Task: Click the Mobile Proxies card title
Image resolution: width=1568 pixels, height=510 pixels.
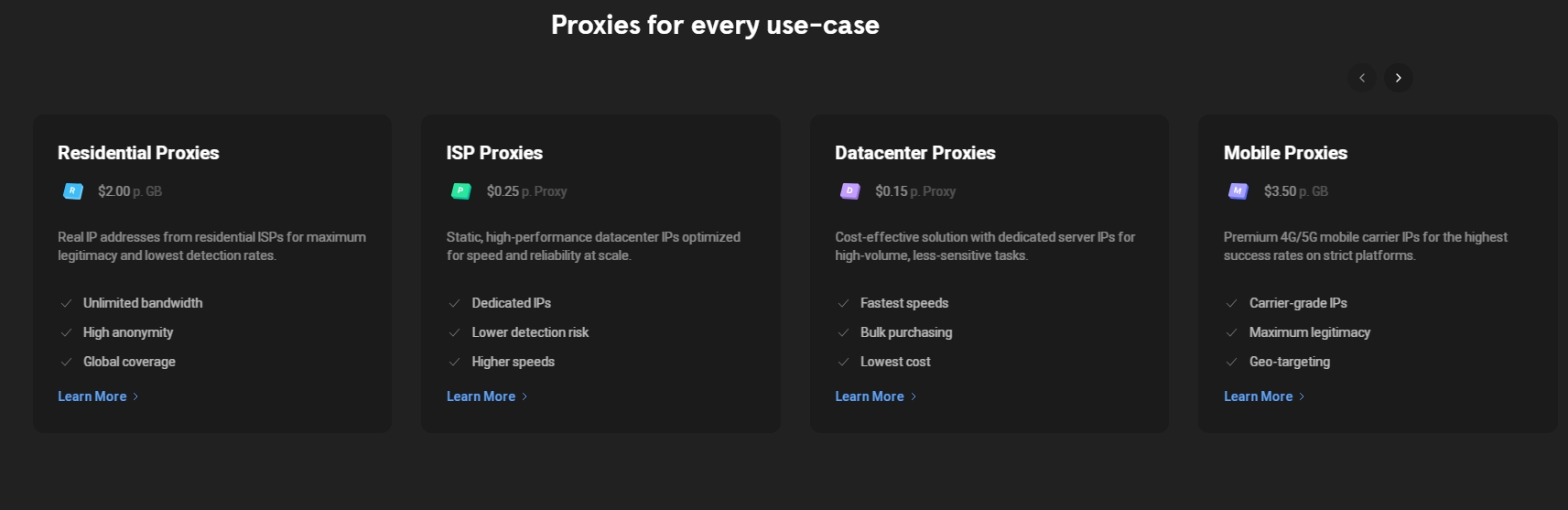Action: point(1285,153)
